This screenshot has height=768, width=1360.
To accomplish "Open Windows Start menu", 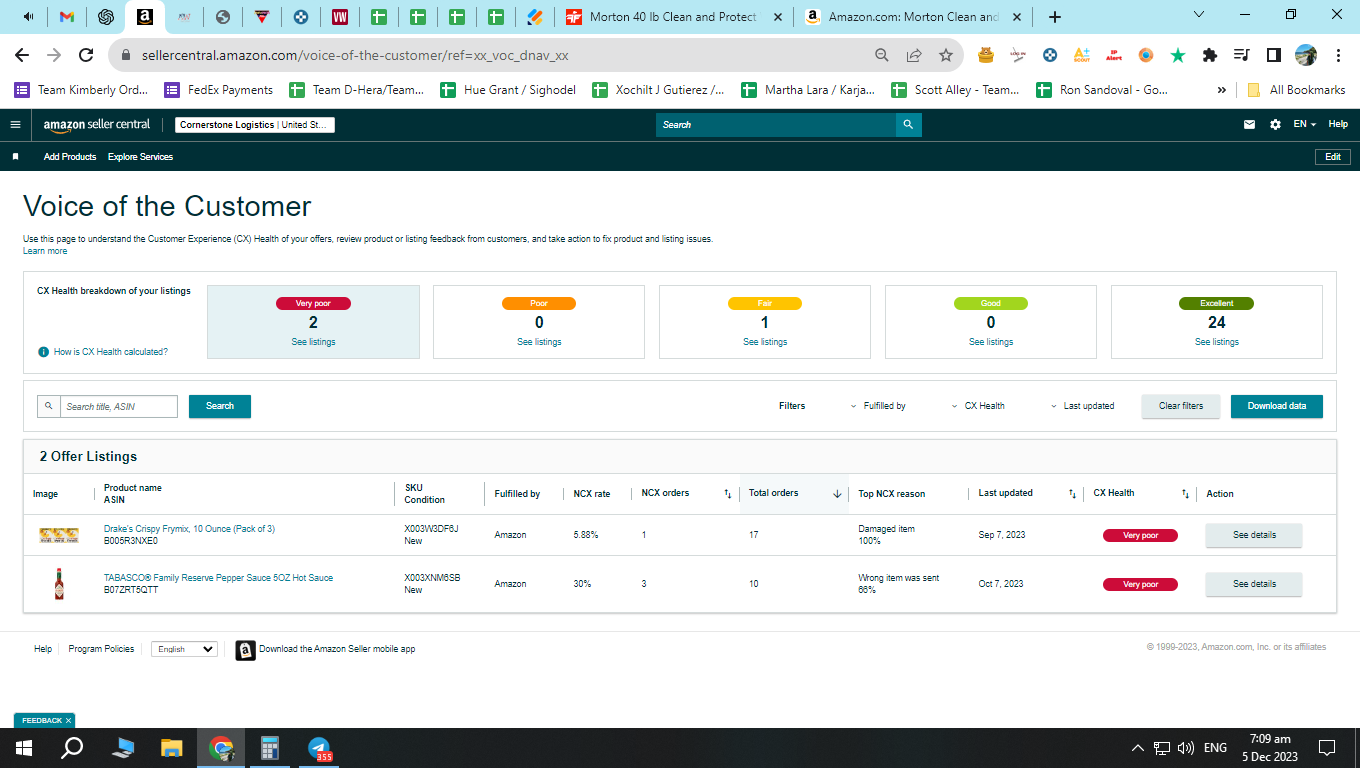I will [x=24, y=747].
